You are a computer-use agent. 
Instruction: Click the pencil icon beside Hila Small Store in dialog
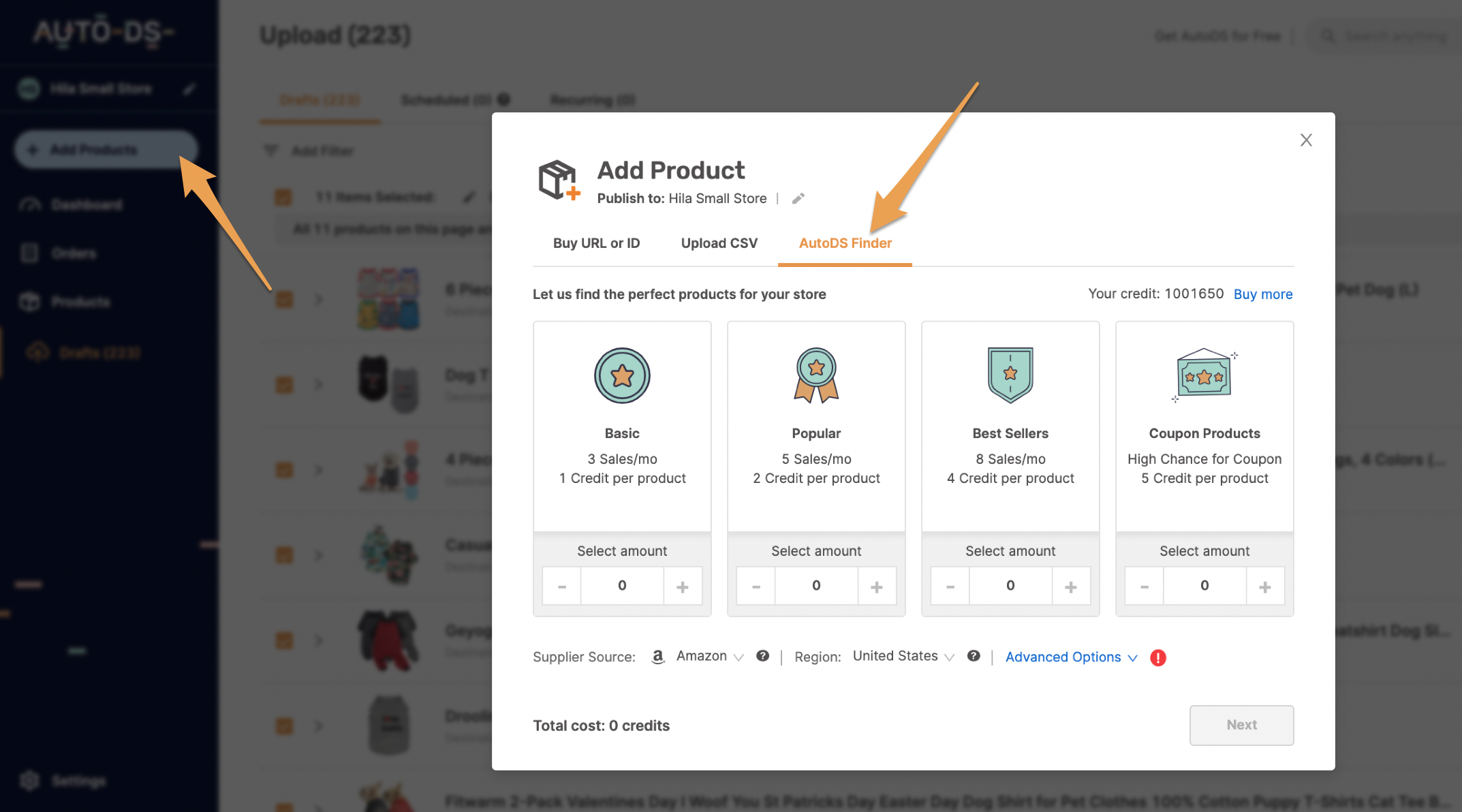(x=798, y=198)
